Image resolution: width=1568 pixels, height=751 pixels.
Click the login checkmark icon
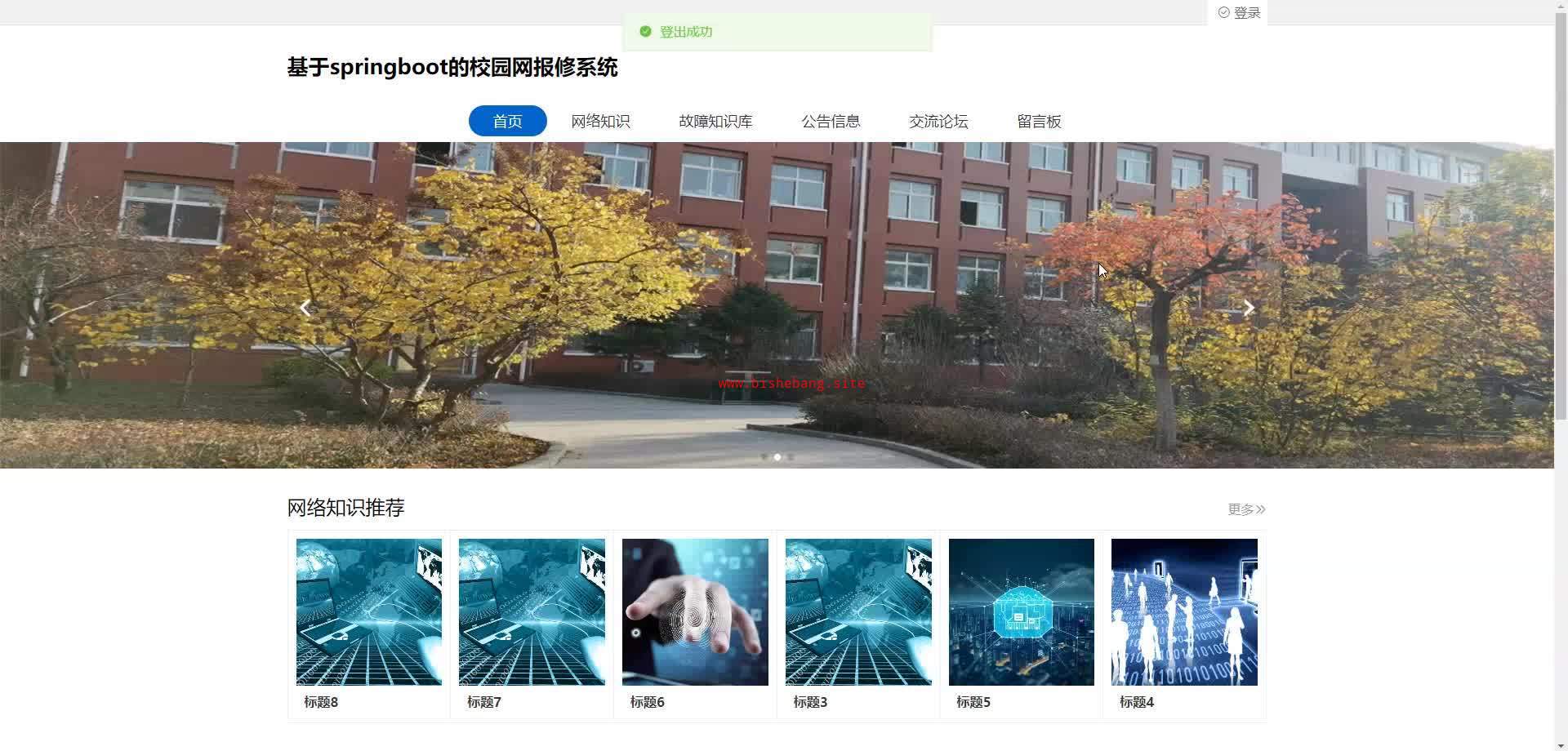[x=1223, y=12]
